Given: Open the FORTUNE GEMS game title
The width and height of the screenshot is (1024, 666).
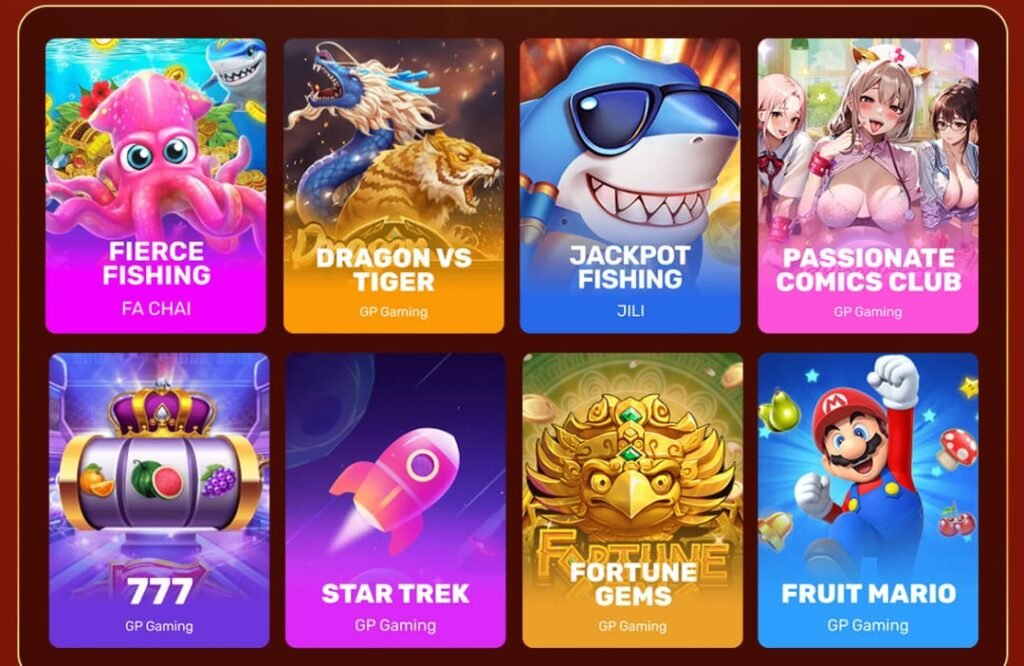Looking at the screenshot, I should (x=633, y=584).
